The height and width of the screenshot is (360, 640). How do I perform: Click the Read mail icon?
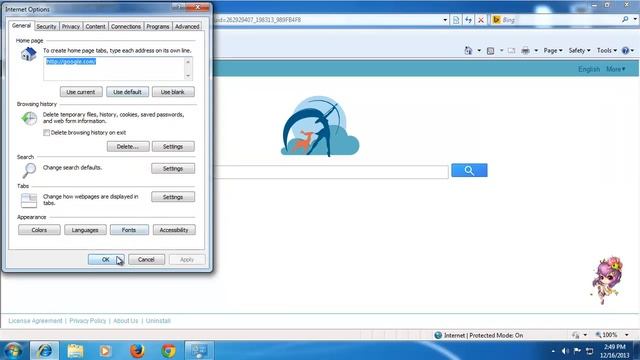[x=511, y=51]
